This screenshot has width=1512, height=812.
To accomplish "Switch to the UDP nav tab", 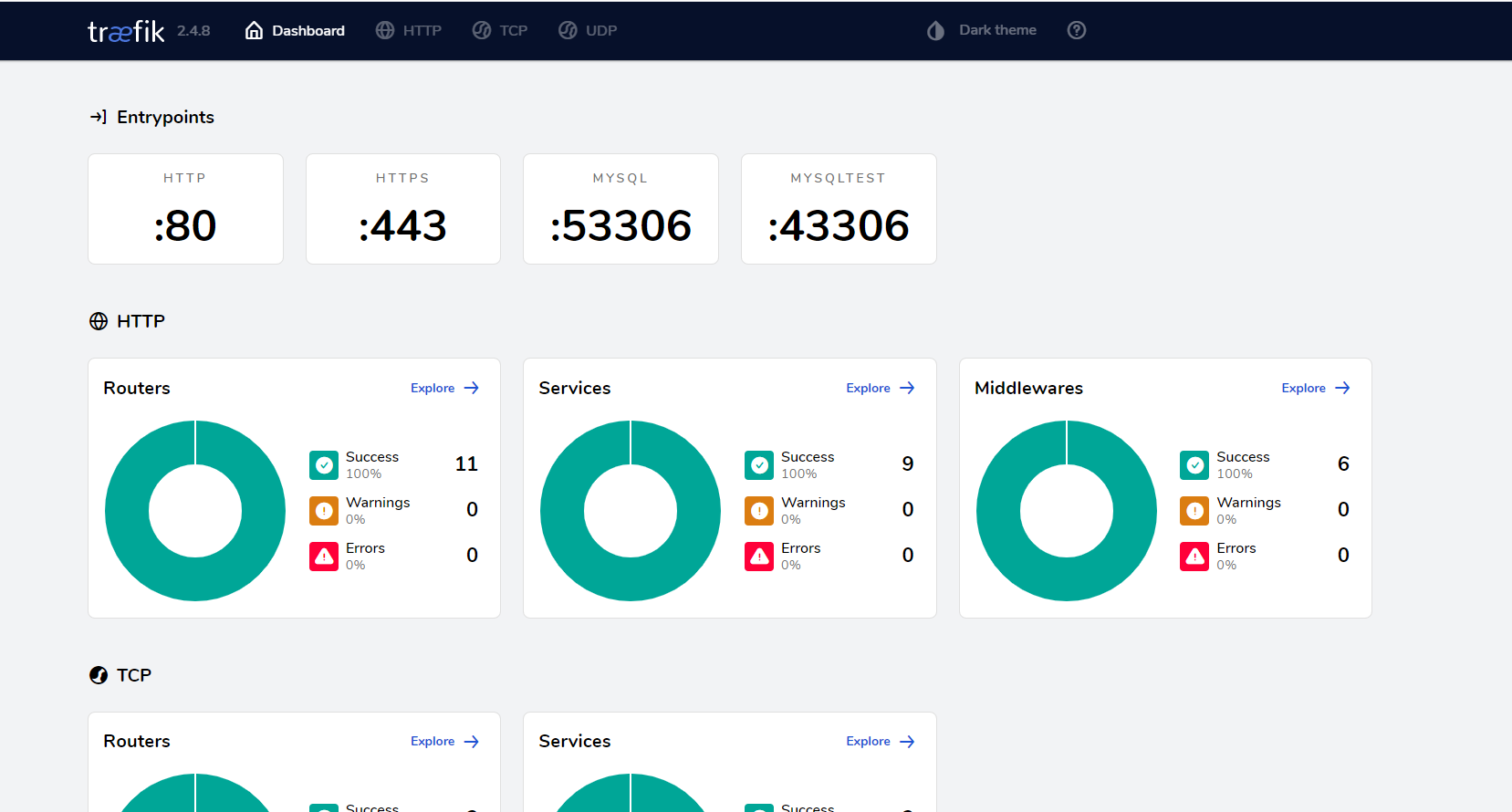I will (x=588, y=30).
